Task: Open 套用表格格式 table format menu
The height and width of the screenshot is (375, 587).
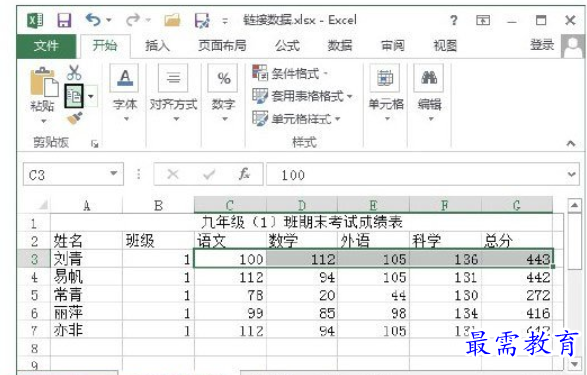Action: pos(302,96)
